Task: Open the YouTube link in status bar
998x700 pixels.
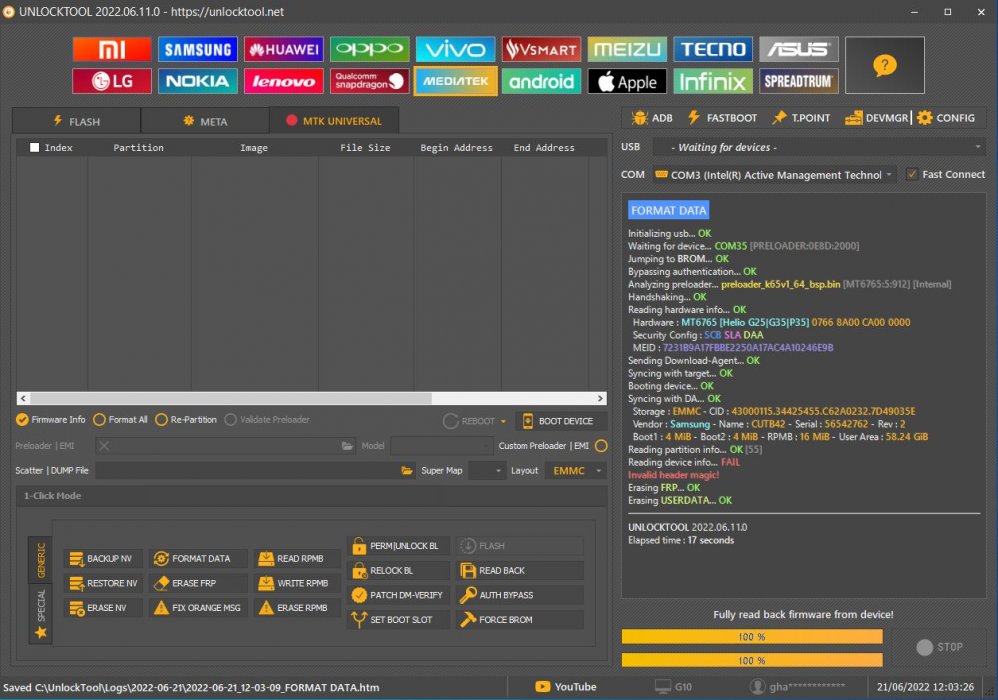Action: (x=566, y=687)
